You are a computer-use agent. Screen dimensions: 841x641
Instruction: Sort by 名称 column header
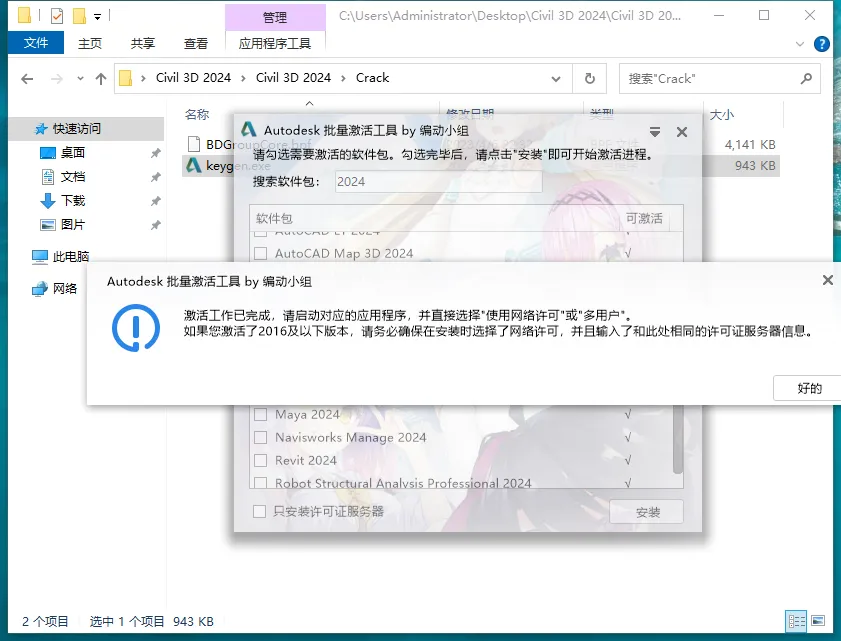click(x=196, y=114)
